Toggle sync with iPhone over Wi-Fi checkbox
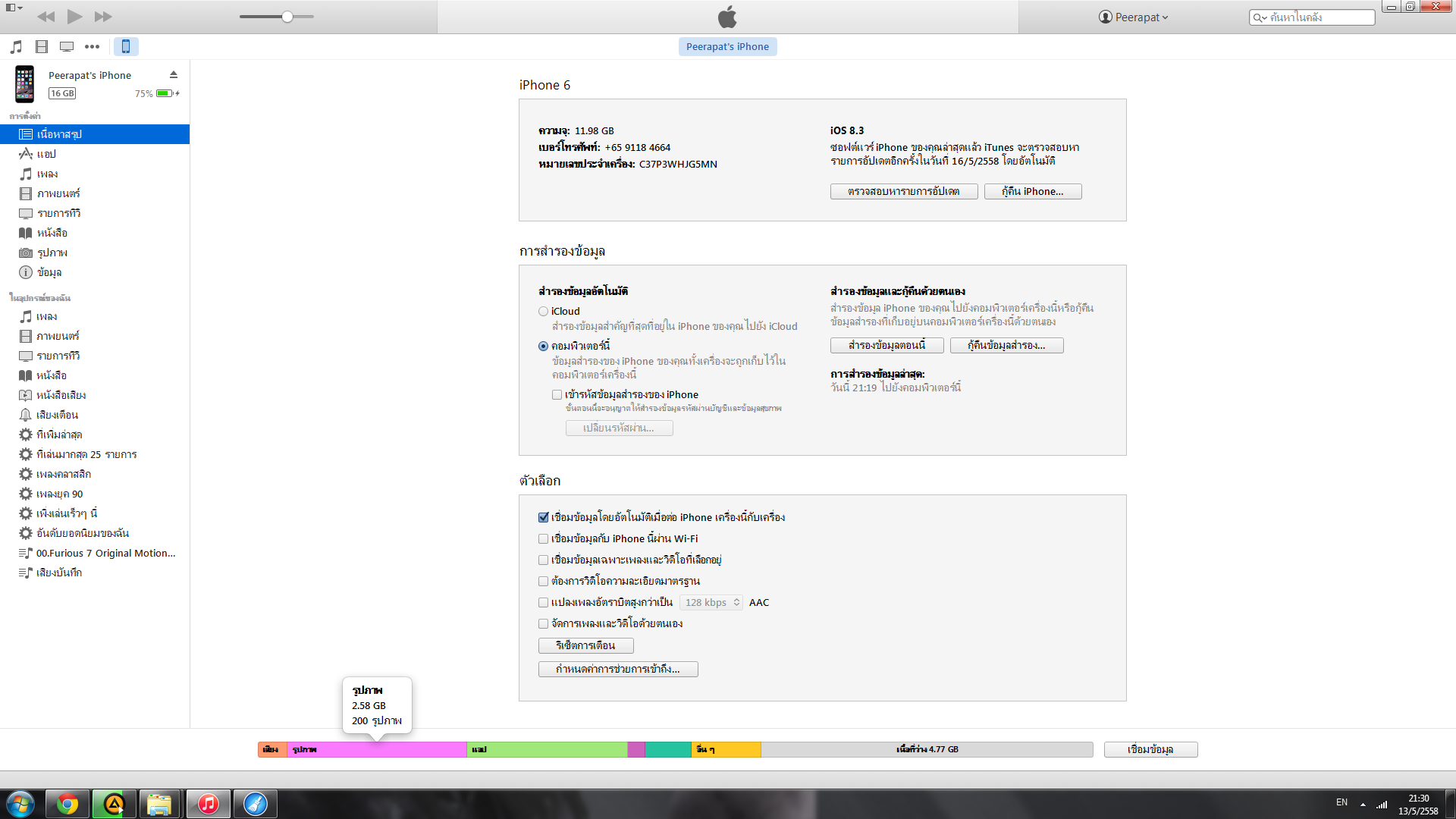 (543, 539)
